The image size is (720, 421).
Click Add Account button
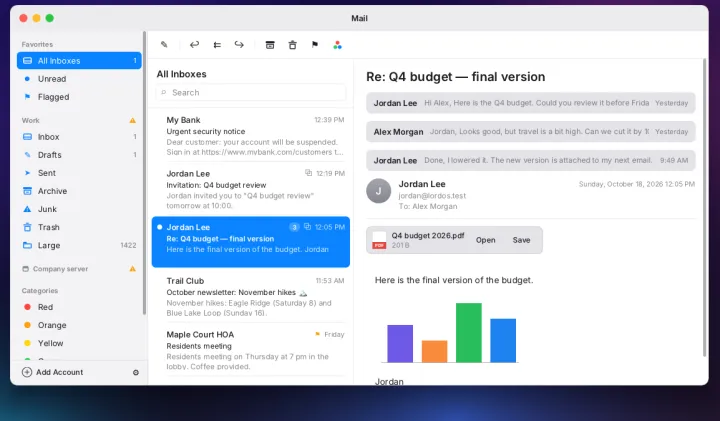52,372
